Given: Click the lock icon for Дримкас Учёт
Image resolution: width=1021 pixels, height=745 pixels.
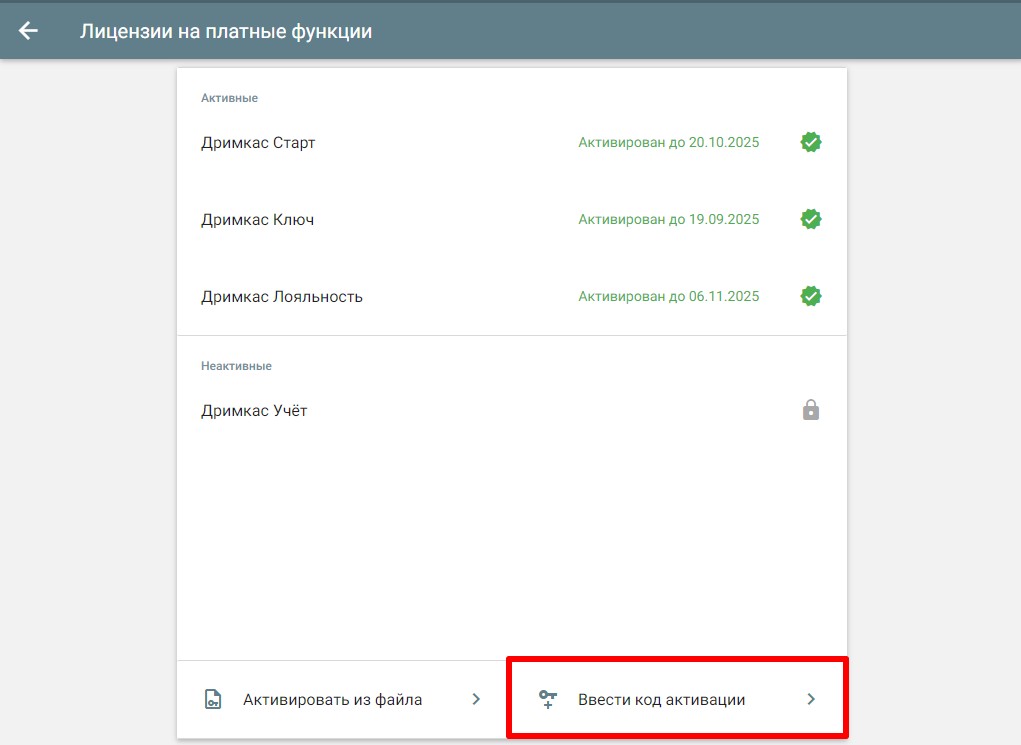Looking at the screenshot, I should [811, 410].
